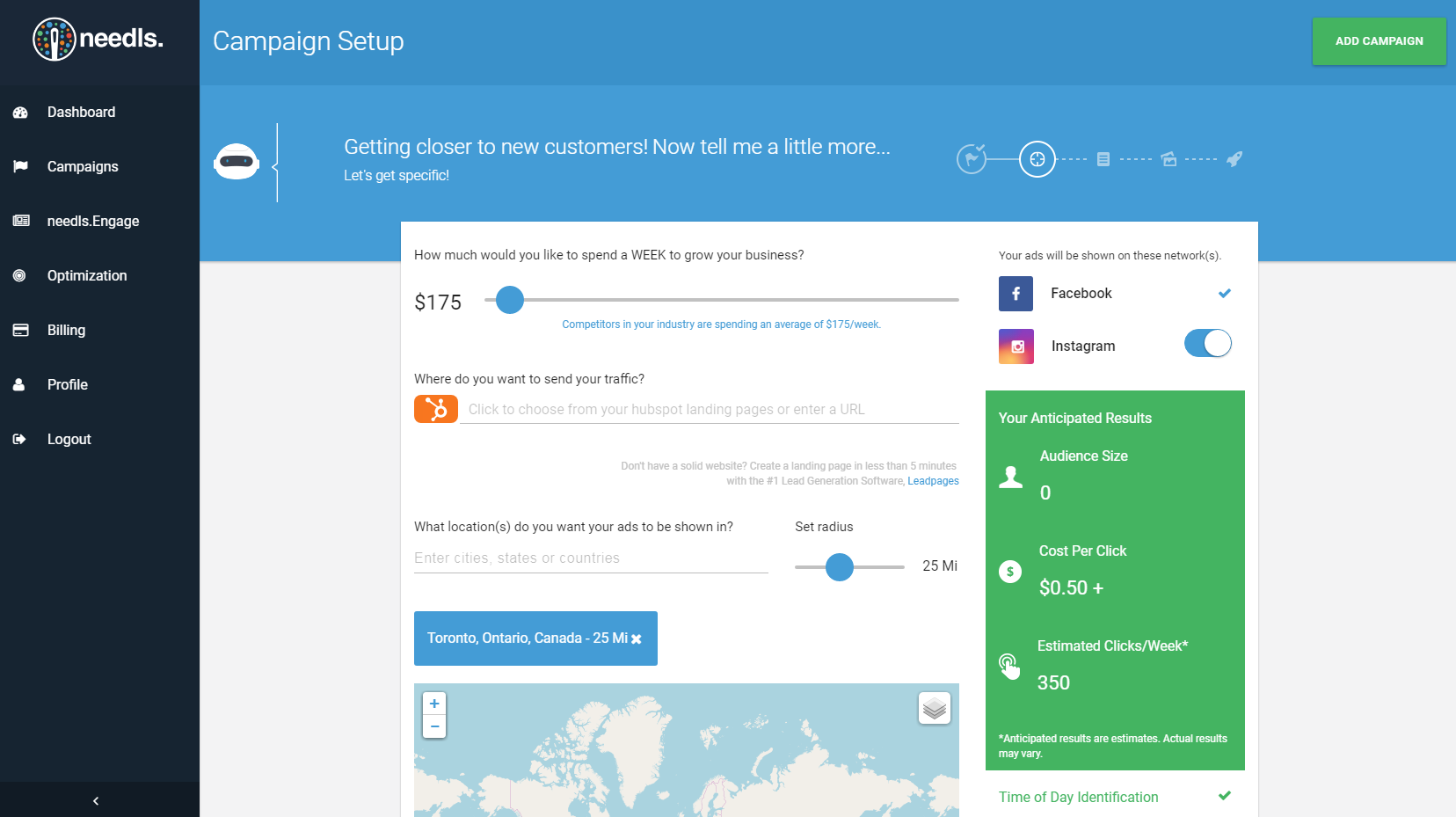Image resolution: width=1456 pixels, height=817 pixels.
Task: Zoom in on the map
Action: 434,704
